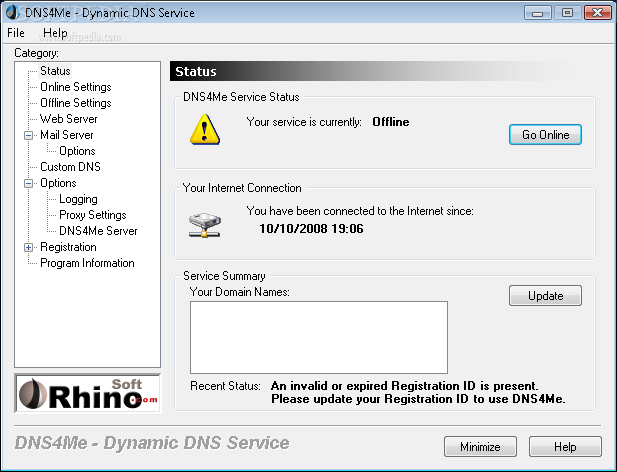Select Options under Mail Server
This screenshot has width=617, height=472.
click(77, 151)
